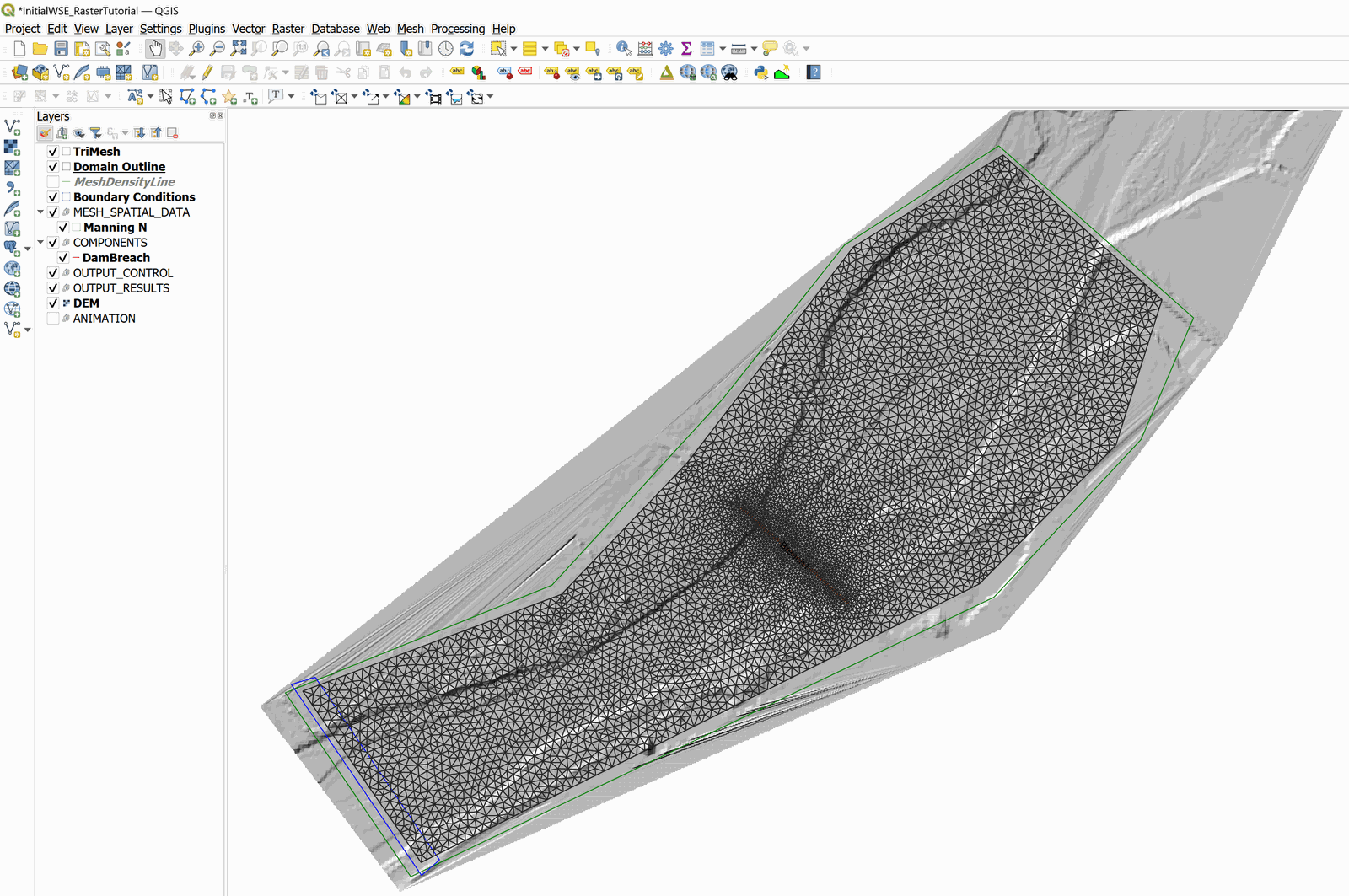Enable the MeshDensityLine layer checkbox
The image size is (1349, 896).
point(53,182)
